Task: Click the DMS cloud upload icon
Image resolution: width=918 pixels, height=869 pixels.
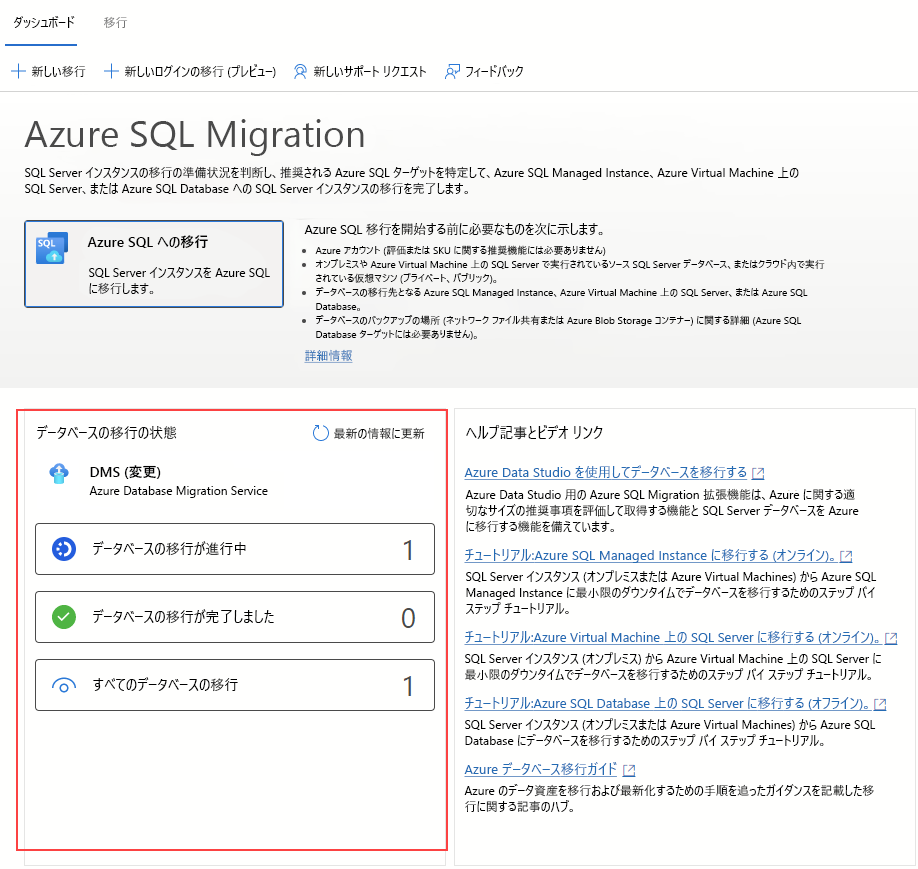Action: click(x=59, y=473)
